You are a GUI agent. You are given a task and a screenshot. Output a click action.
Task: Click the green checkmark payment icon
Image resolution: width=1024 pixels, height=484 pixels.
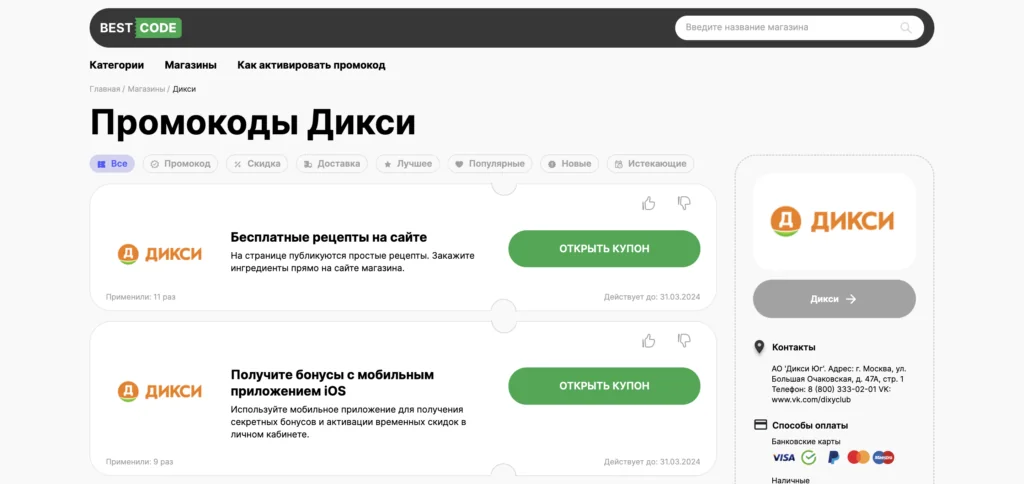click(808, 457)
